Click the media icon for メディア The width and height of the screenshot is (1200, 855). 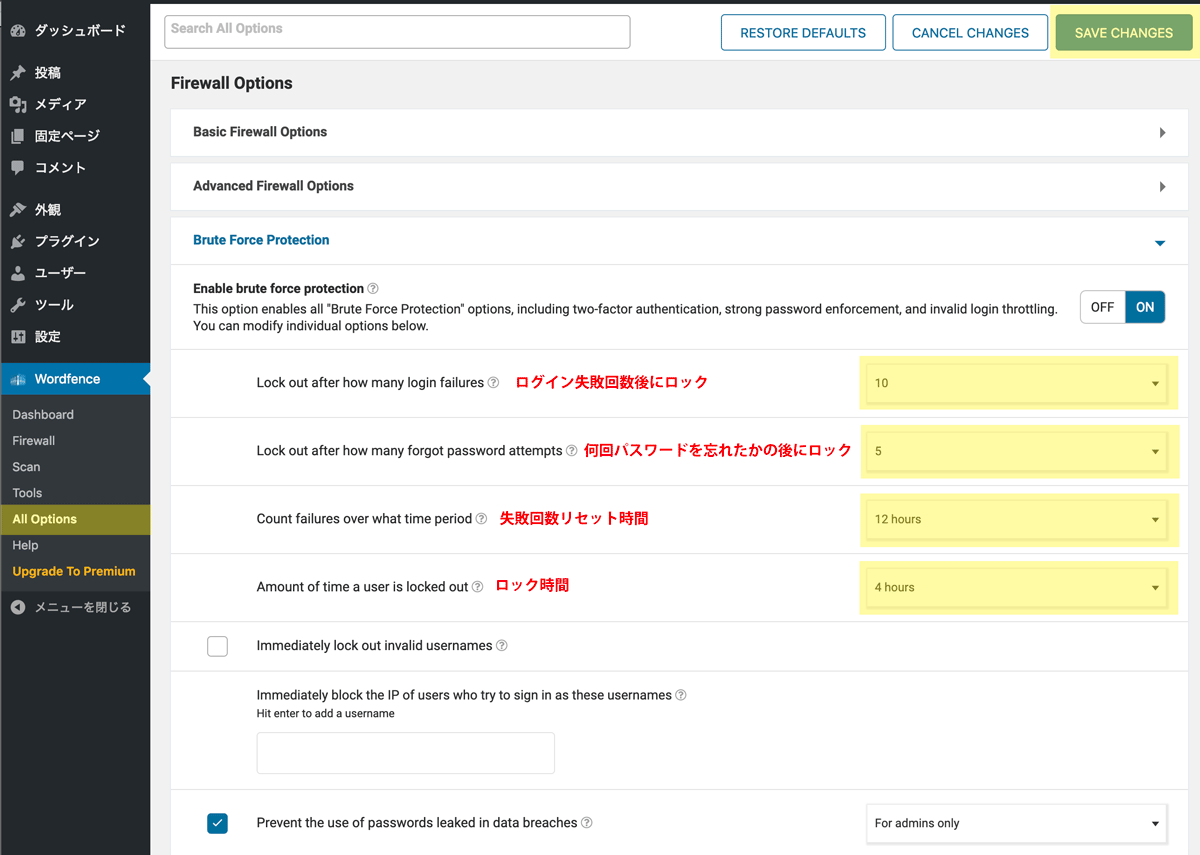pos(18,104)
